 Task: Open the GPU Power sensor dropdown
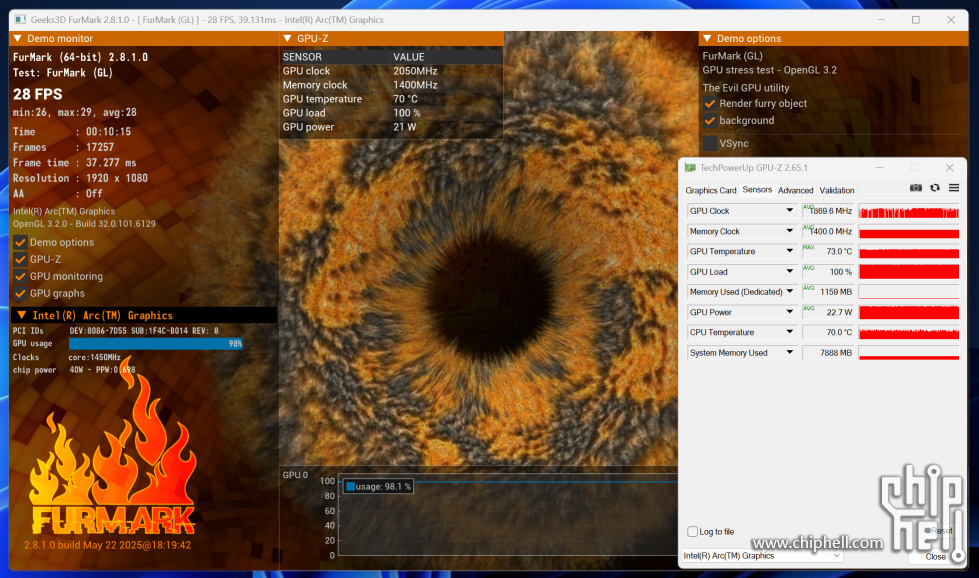790,312
